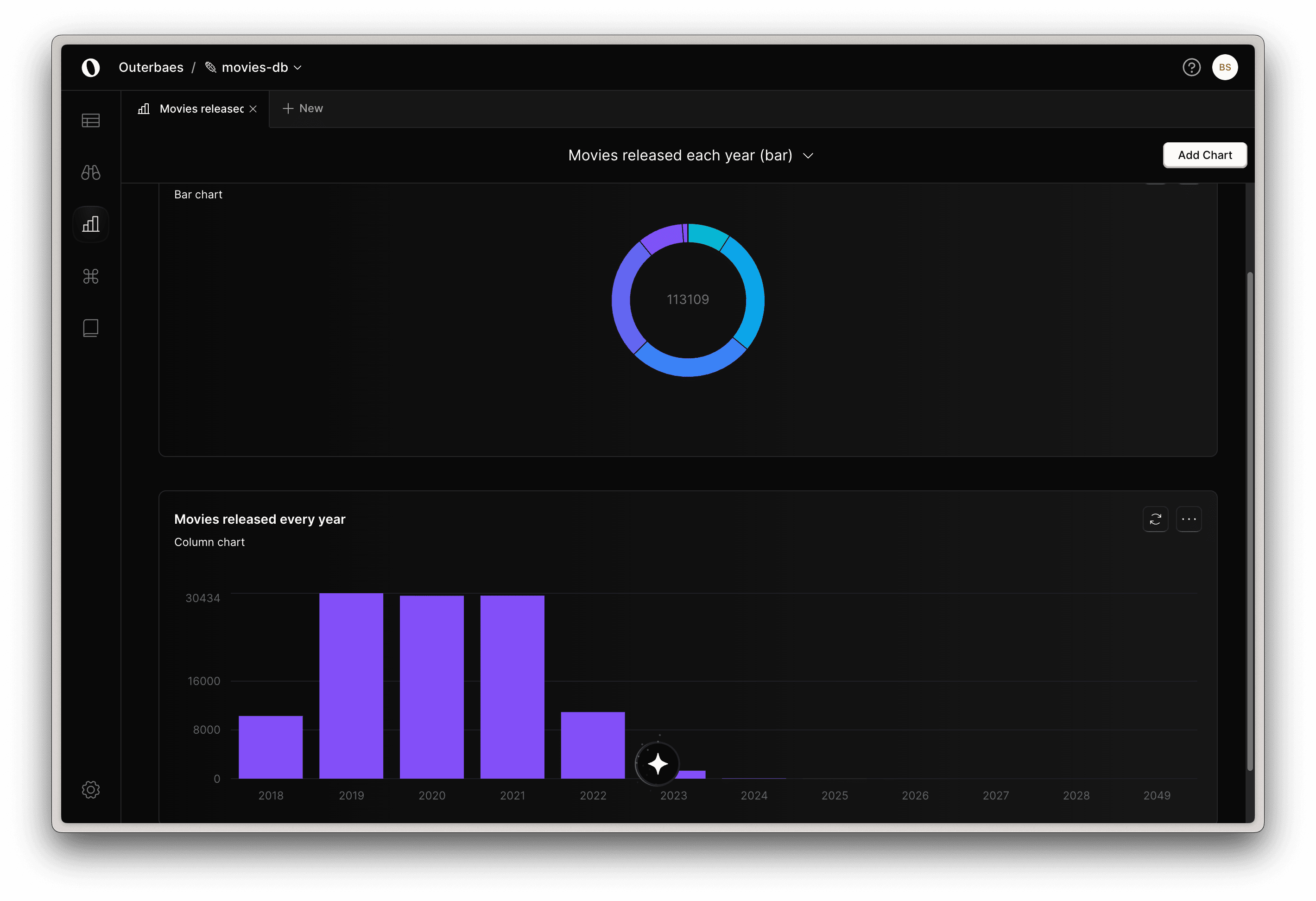Click the Add Chart button

[x=1204, y=155]
